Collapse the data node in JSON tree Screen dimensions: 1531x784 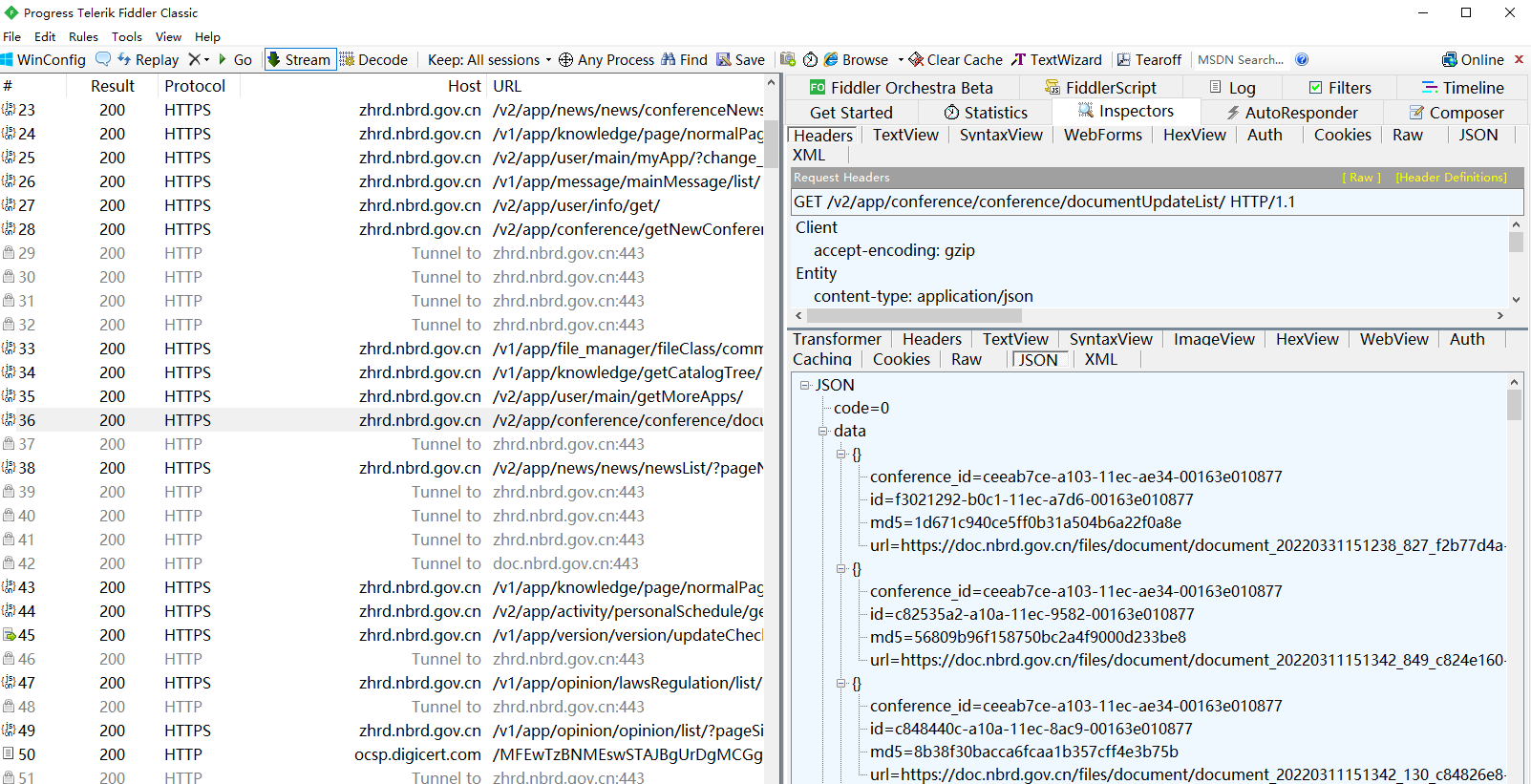[x=823, y=431]
